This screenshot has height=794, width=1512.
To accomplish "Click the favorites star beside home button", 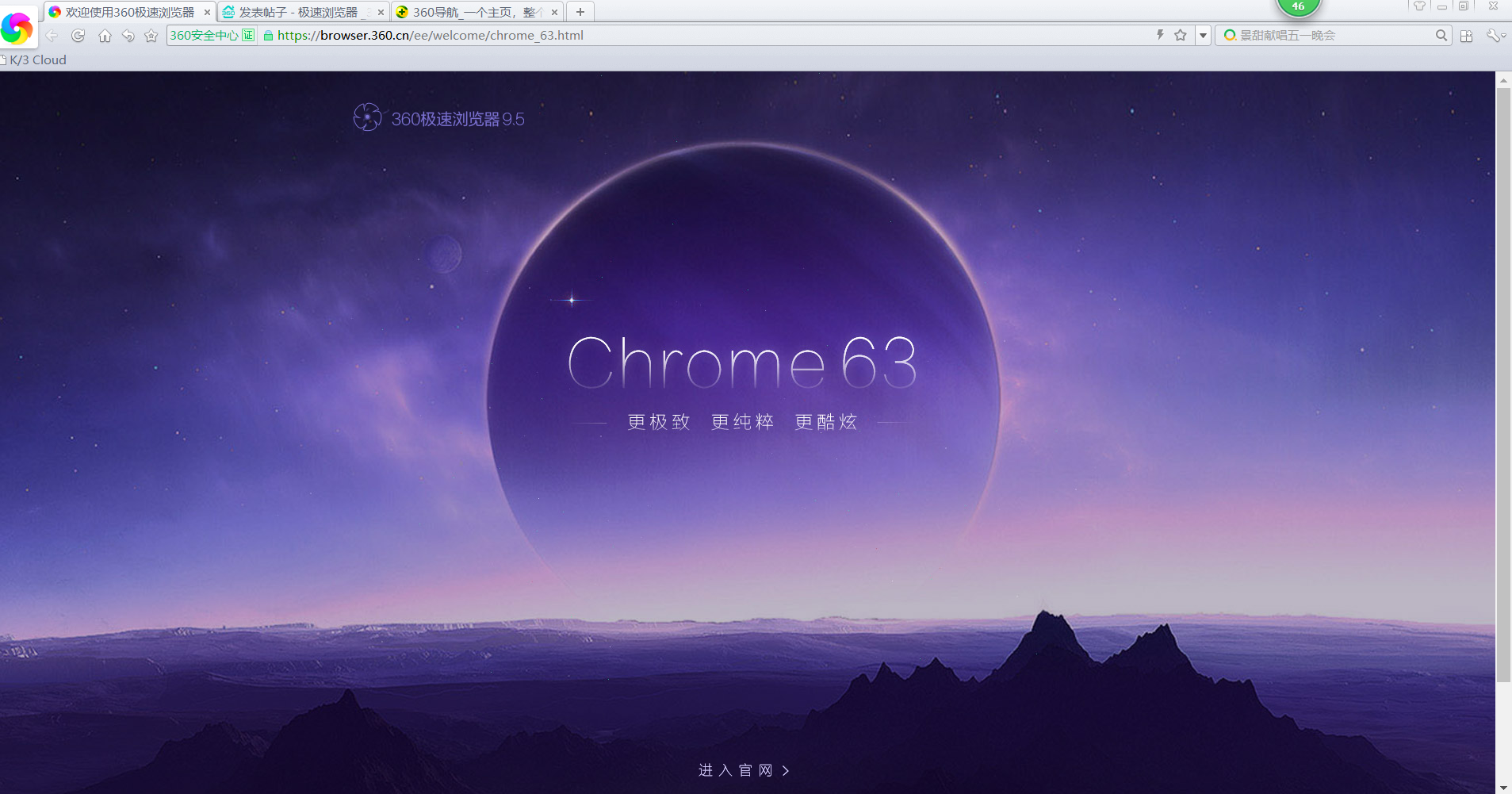I will pos(151,36).
